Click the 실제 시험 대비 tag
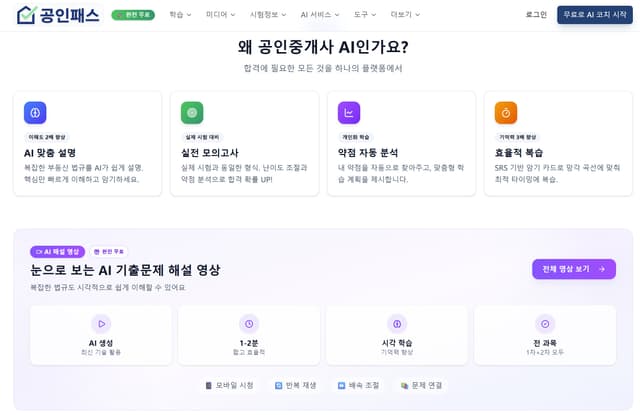The height and width of the screenshot is (415, 640). point(202,137)
